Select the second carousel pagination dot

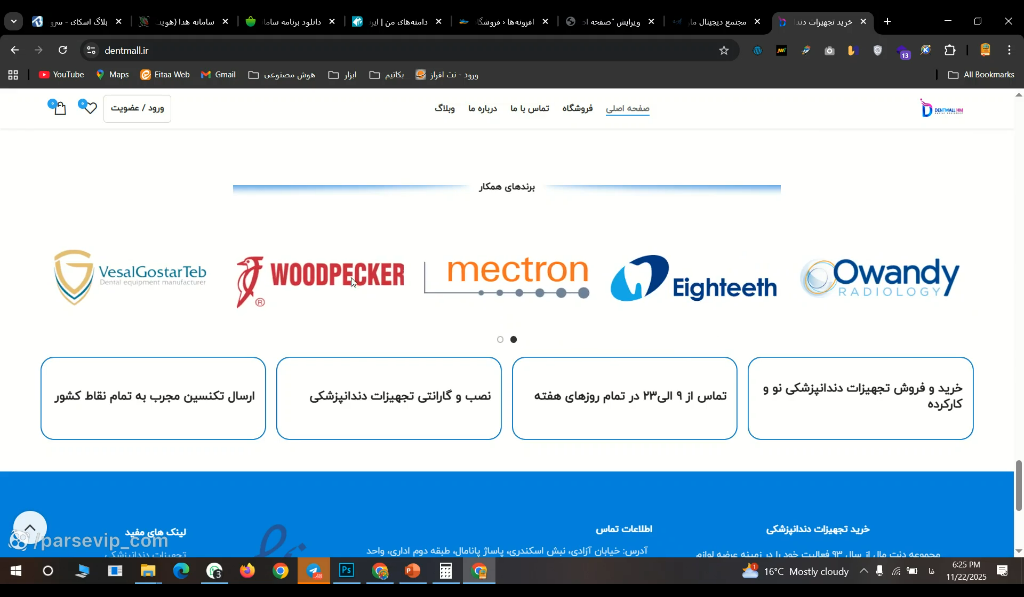[514, 340]
